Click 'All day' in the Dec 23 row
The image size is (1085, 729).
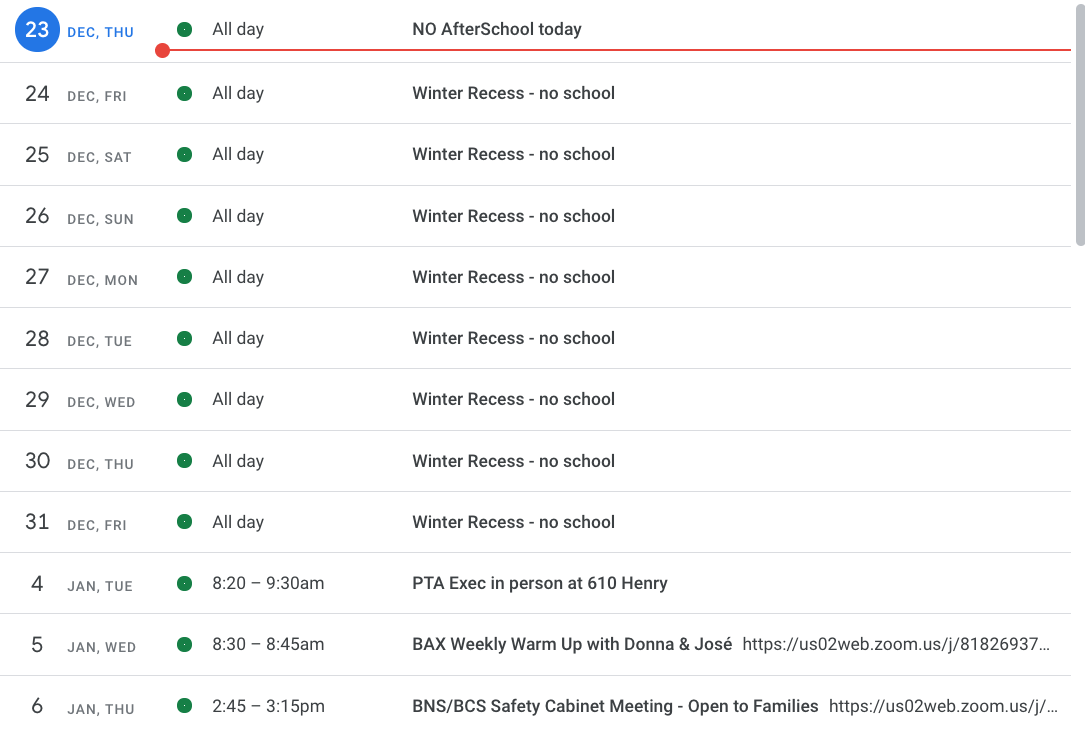(x=238, y=29)
